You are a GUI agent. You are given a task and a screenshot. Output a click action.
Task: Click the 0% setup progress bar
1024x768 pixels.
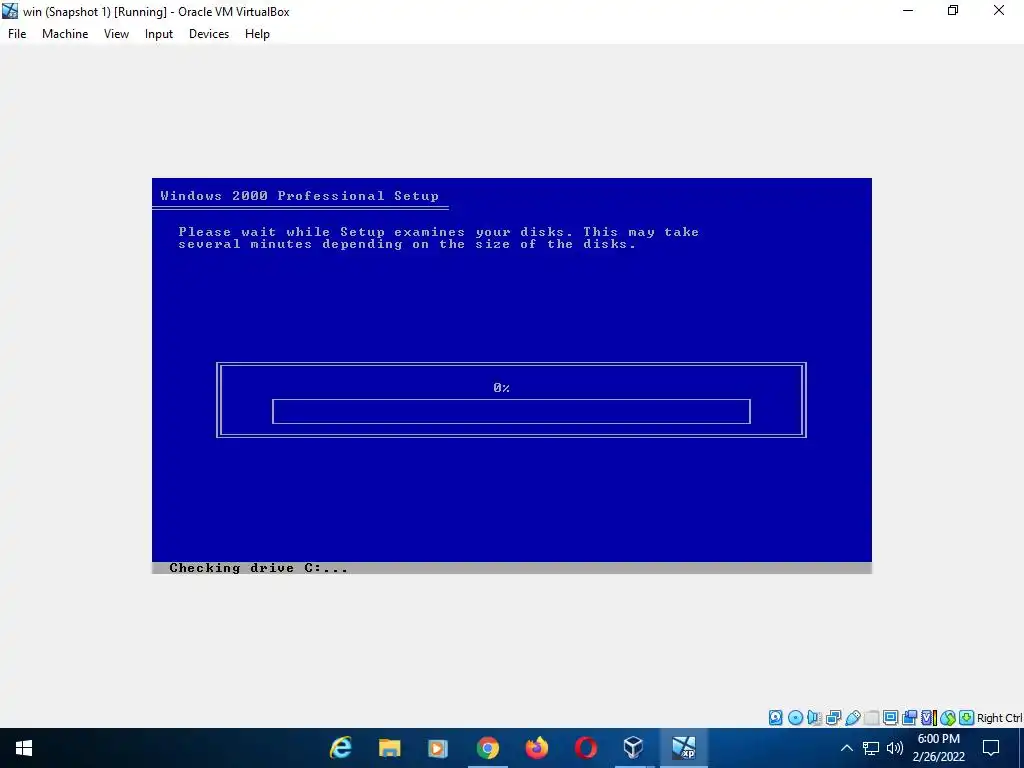[x=511, y=411]
